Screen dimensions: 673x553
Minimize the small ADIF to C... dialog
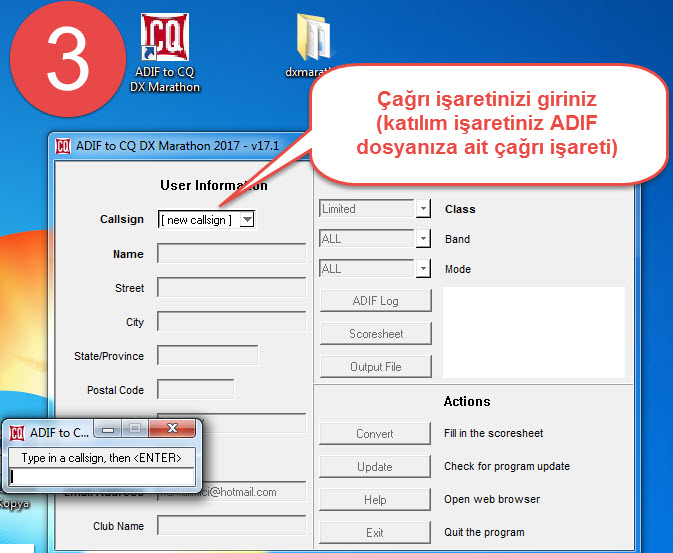pos(108,429)
